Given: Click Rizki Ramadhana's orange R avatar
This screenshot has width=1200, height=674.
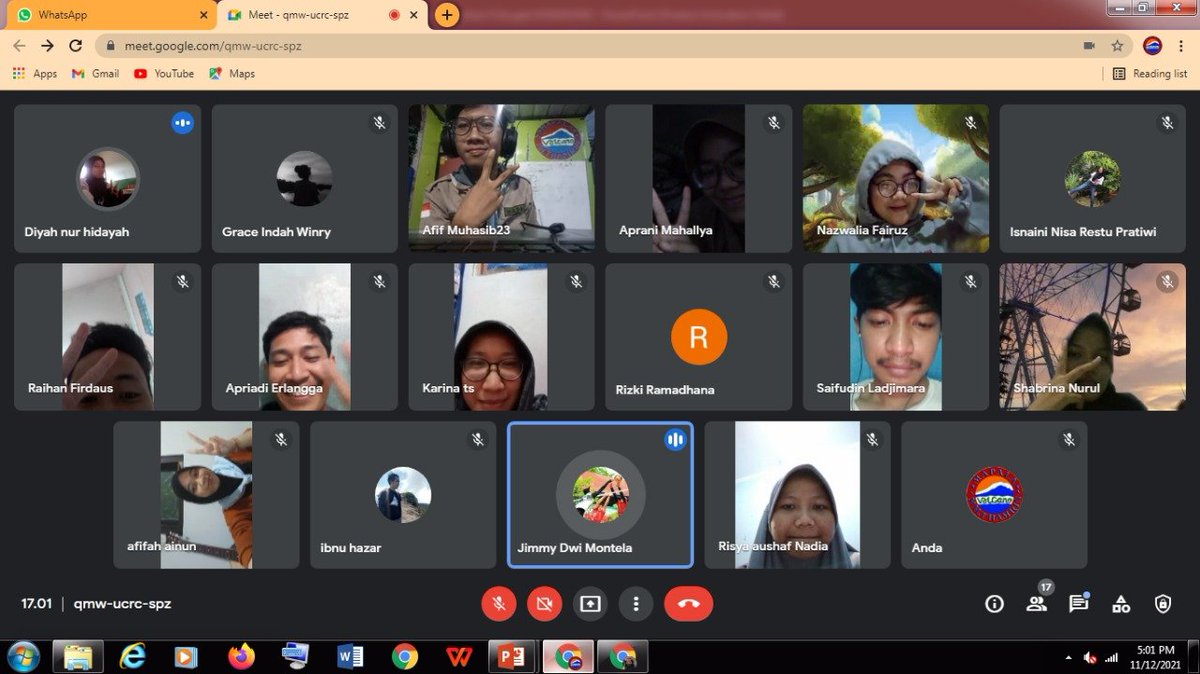Looking at the screenshot, I should click(x=699, y=337).
